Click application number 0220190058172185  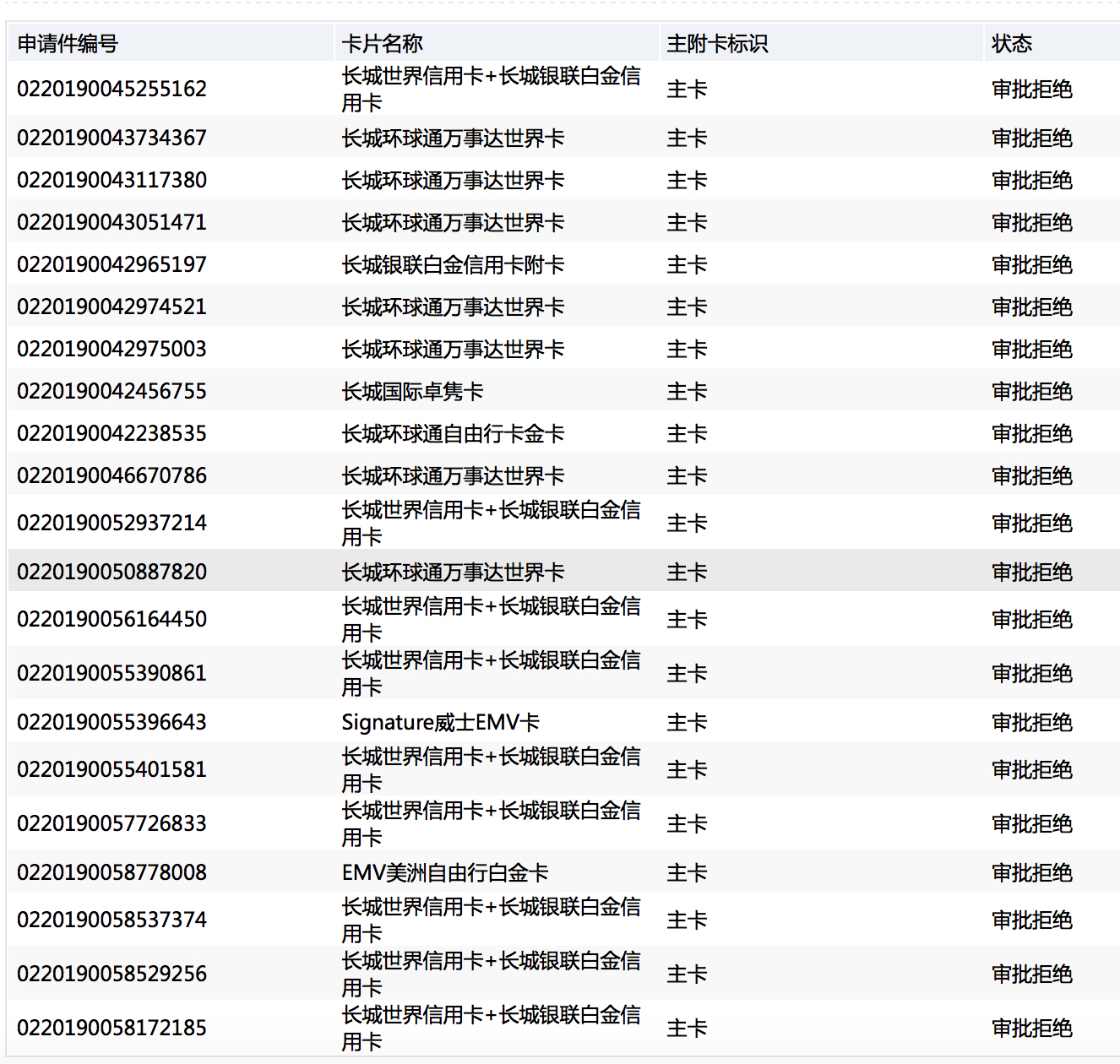111,1028
